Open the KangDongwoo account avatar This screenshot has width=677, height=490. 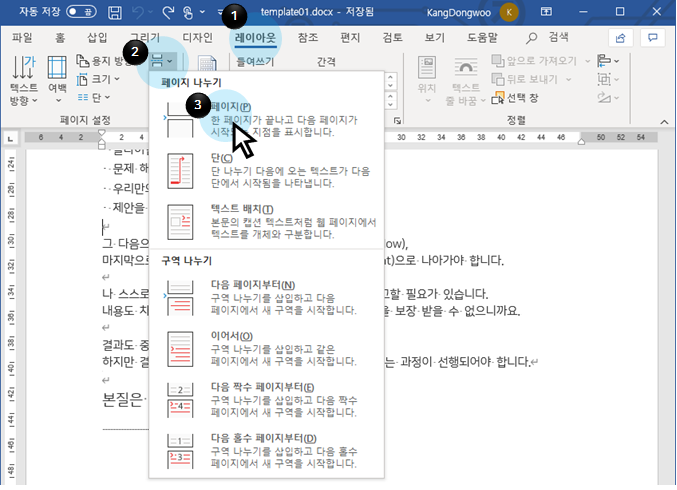[x=509, y=12]
